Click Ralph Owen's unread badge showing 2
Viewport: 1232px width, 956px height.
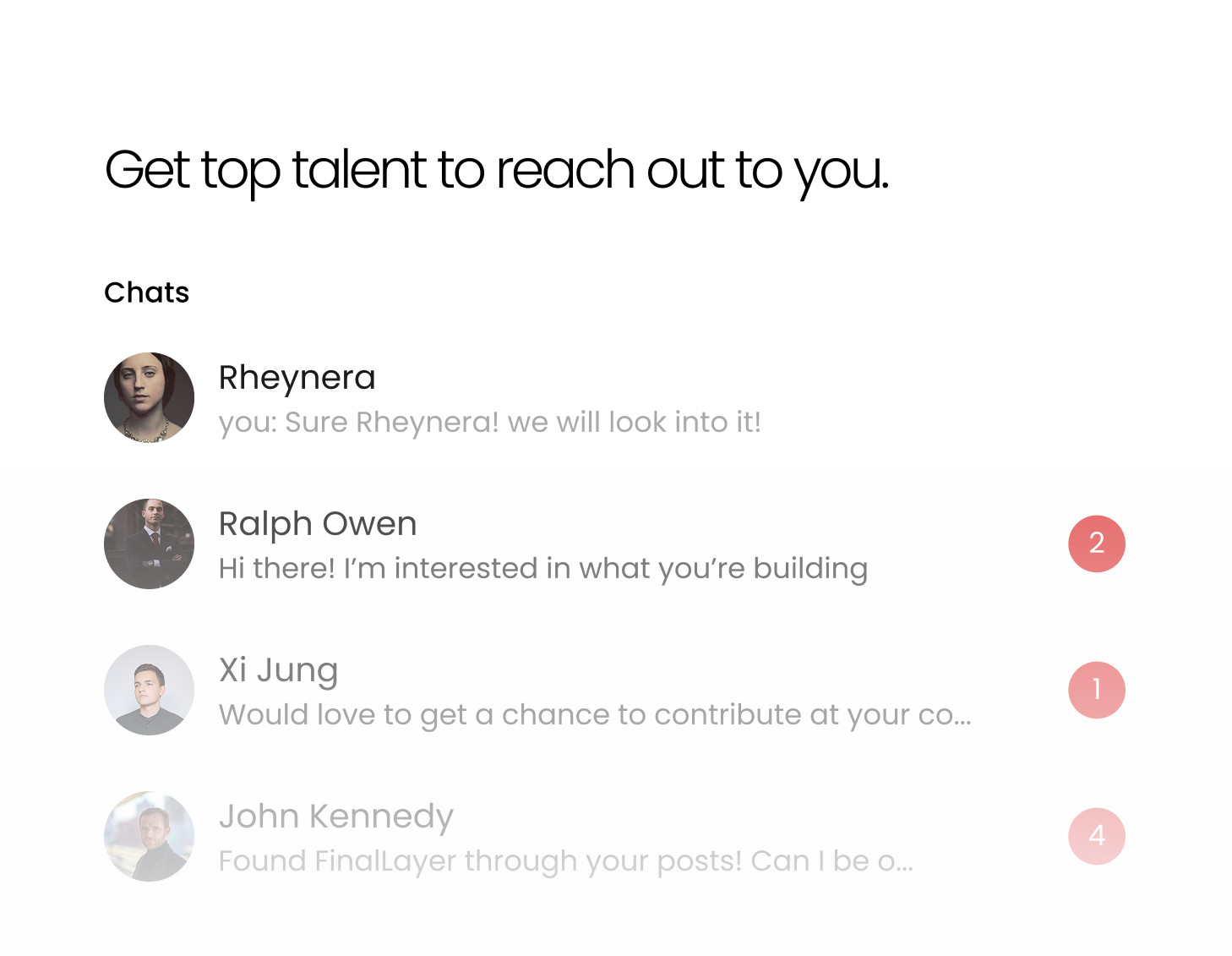tap(1096, 544)
